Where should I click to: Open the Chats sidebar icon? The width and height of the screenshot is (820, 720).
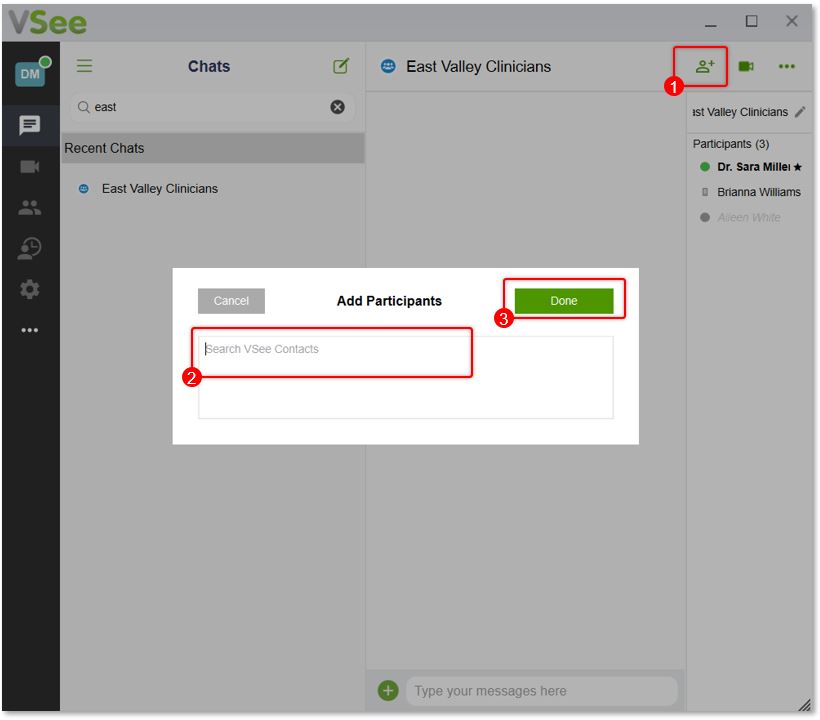(30, 125)
